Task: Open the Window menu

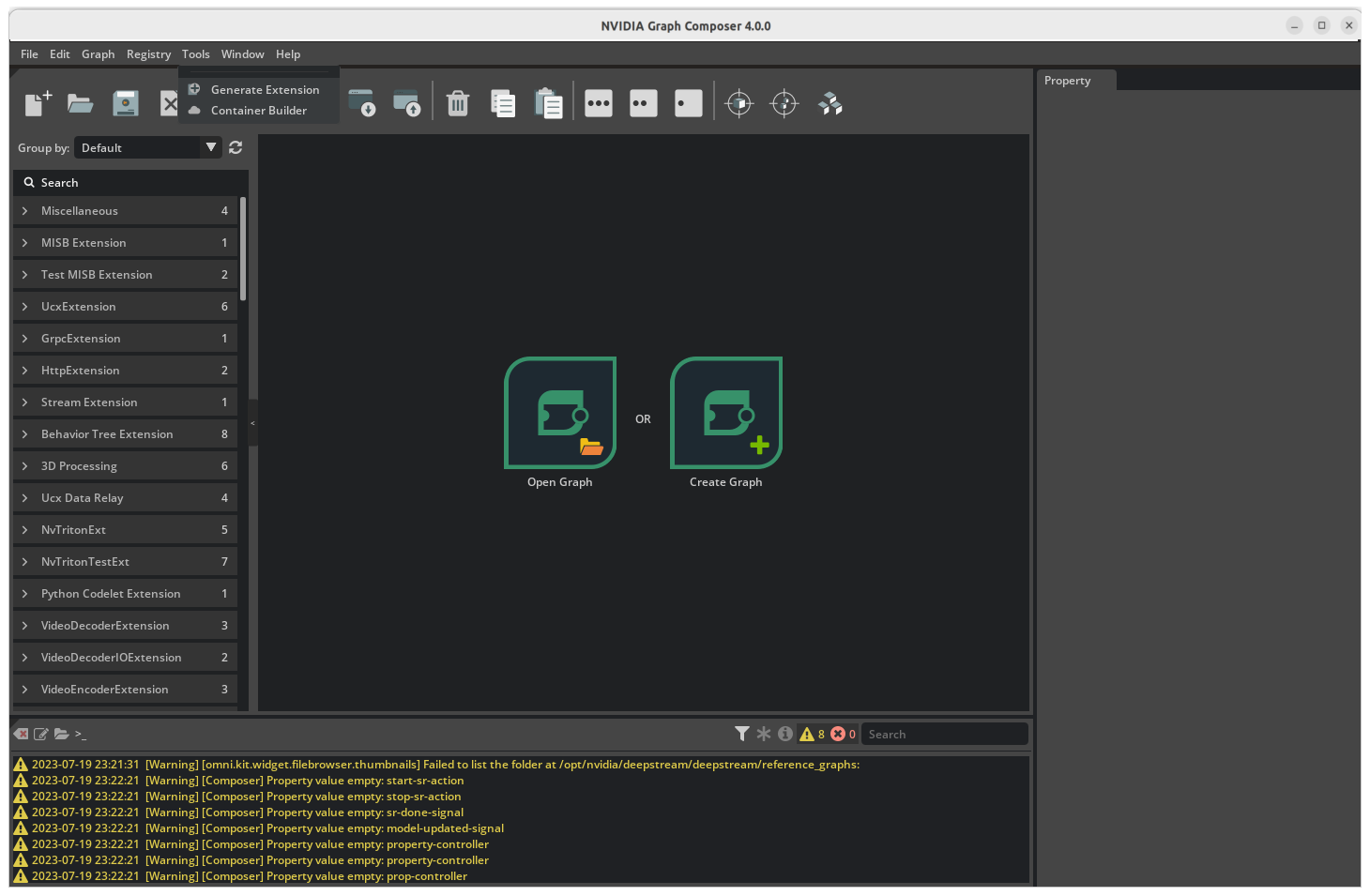Action: 243,54
